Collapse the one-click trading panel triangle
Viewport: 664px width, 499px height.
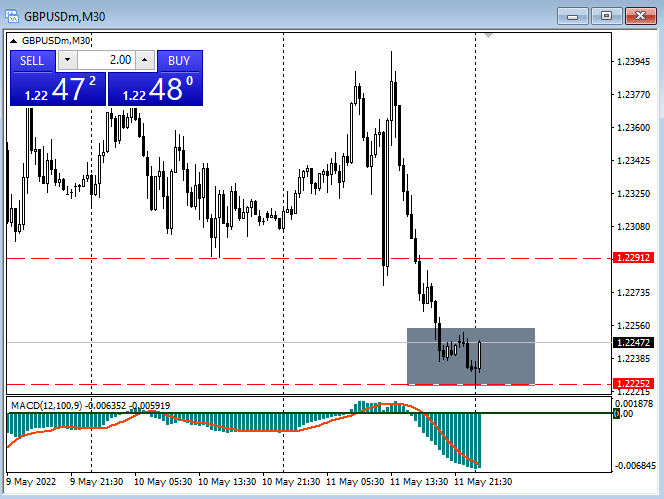click(13, 41)
